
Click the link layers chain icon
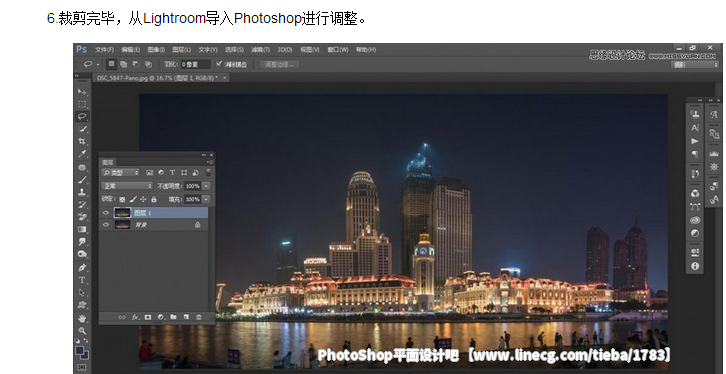tap(122, 317)
